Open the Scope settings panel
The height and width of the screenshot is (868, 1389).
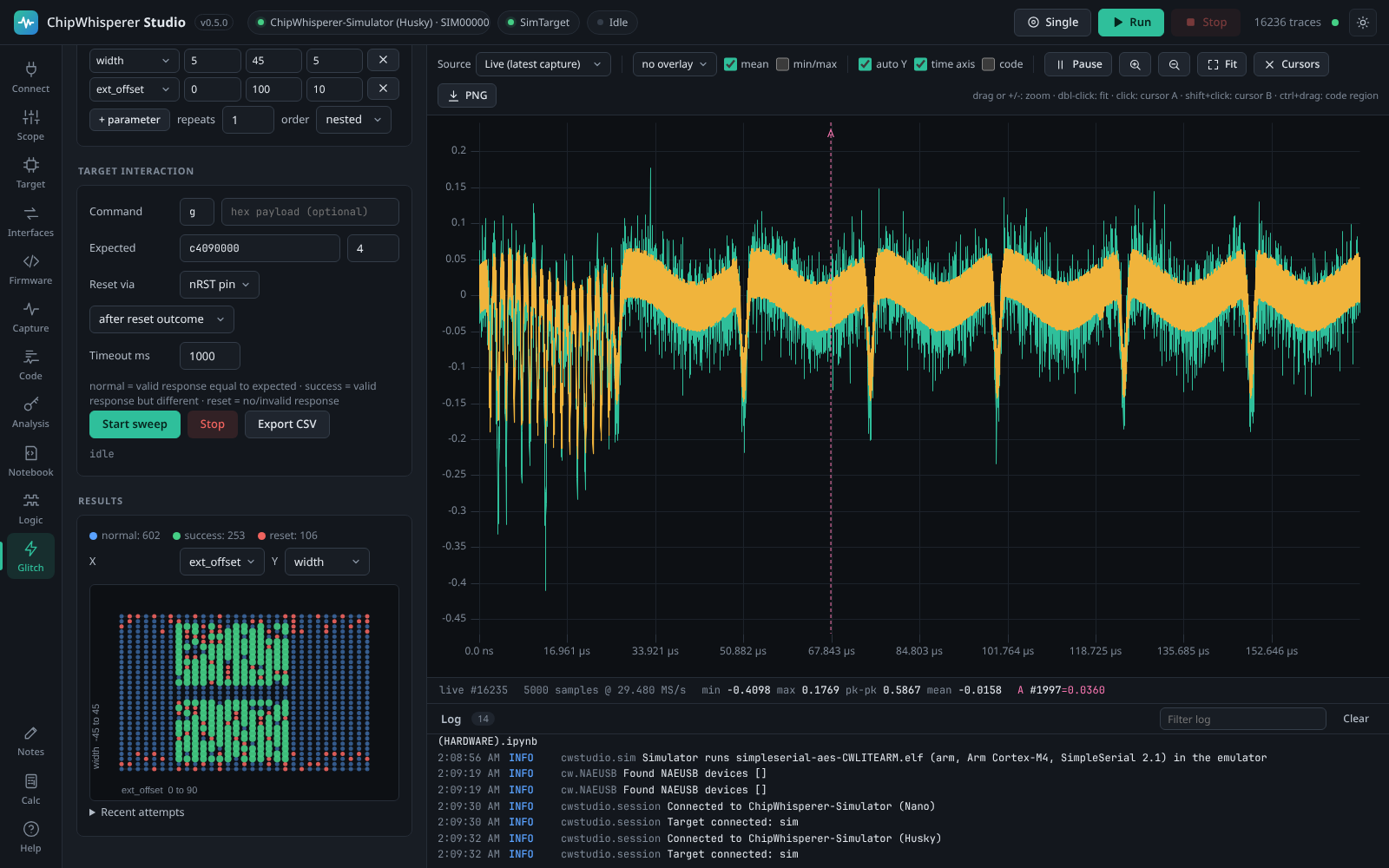click(x=30, y=125)
